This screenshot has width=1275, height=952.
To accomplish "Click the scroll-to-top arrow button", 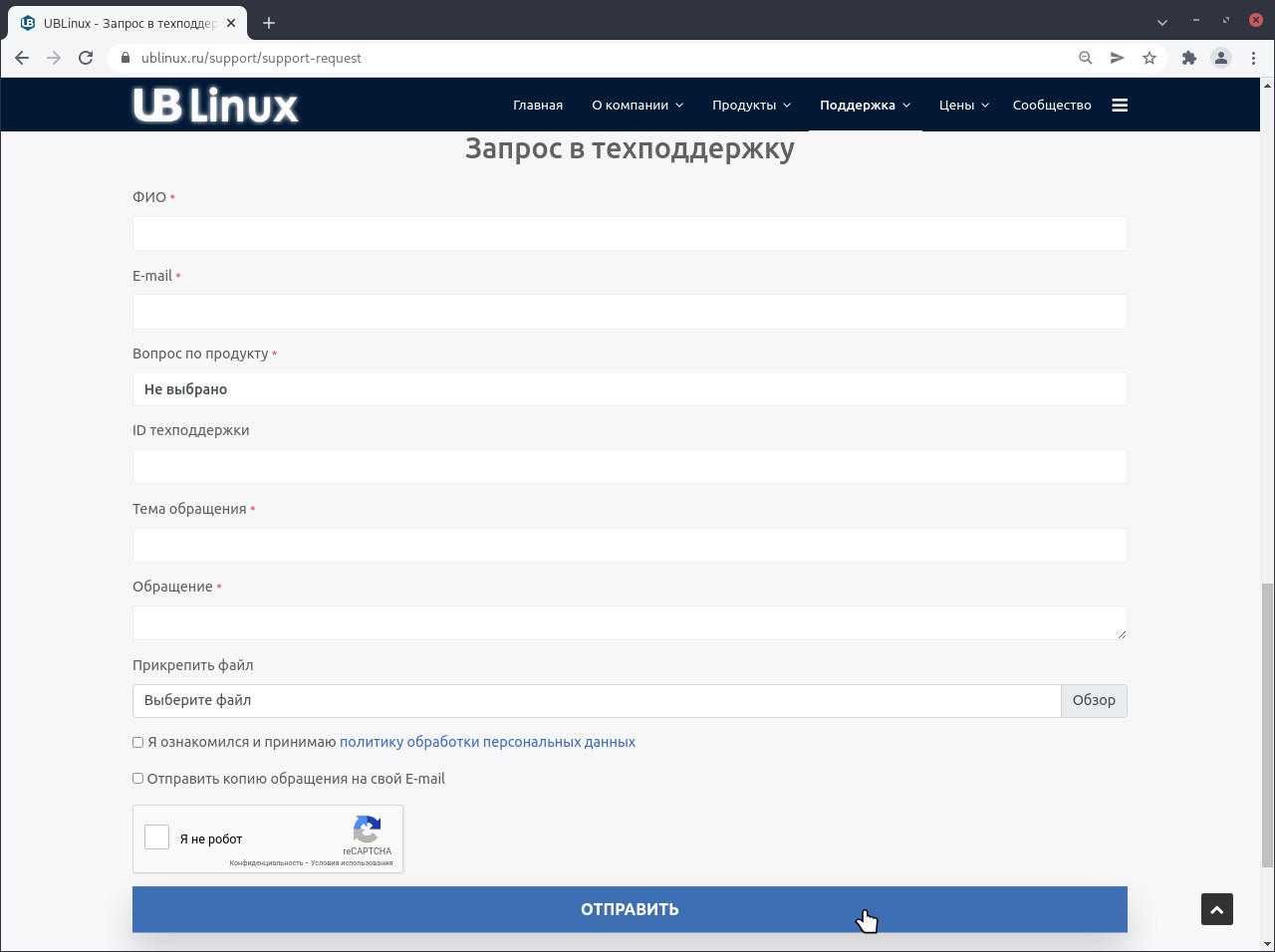I will pyautogui.click(x=1217, y=909).
